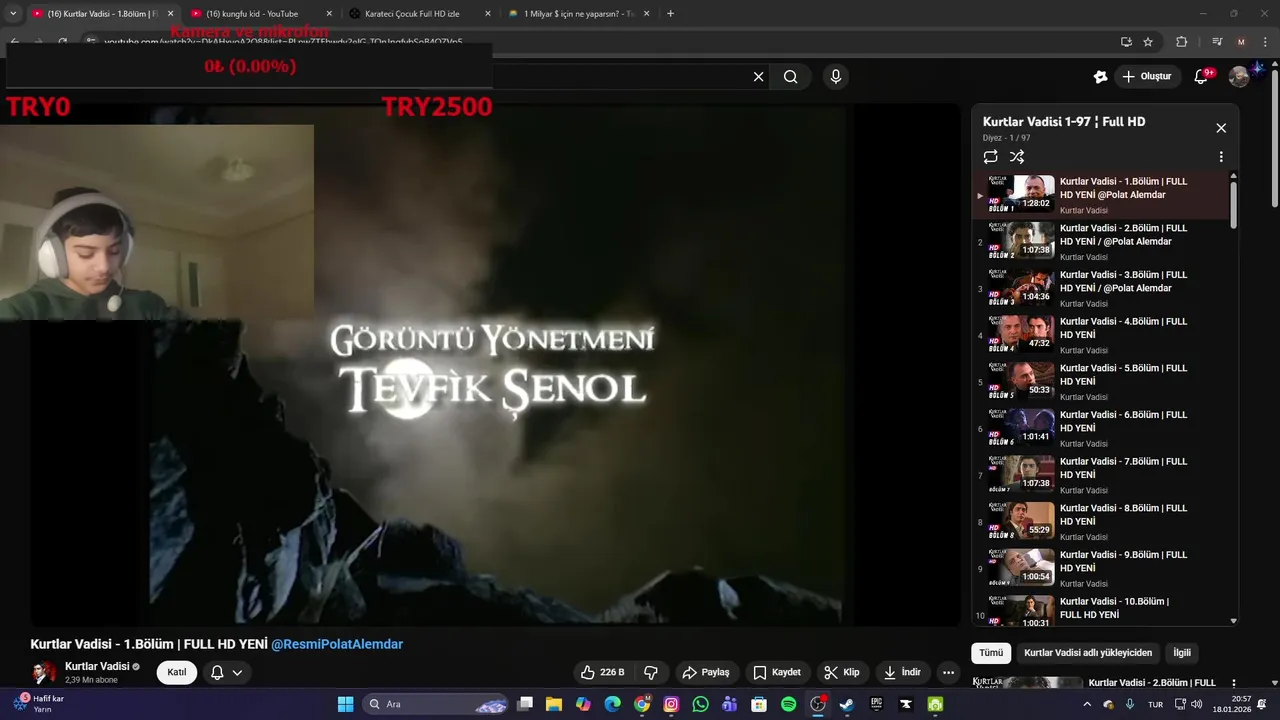Open YouTube notifications bell with 9+ badge
The height and width of the screenshot is (720, 1280).
1202,77
